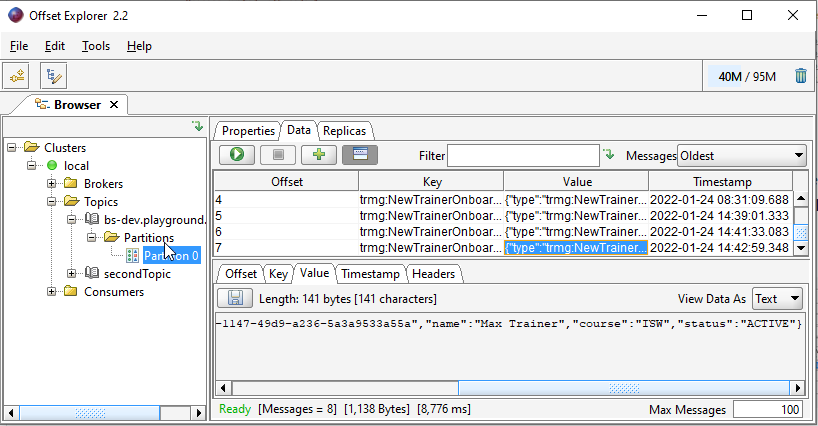Expand the secondTopic node
Screen dimensions: 818x426
pos(71,273)
